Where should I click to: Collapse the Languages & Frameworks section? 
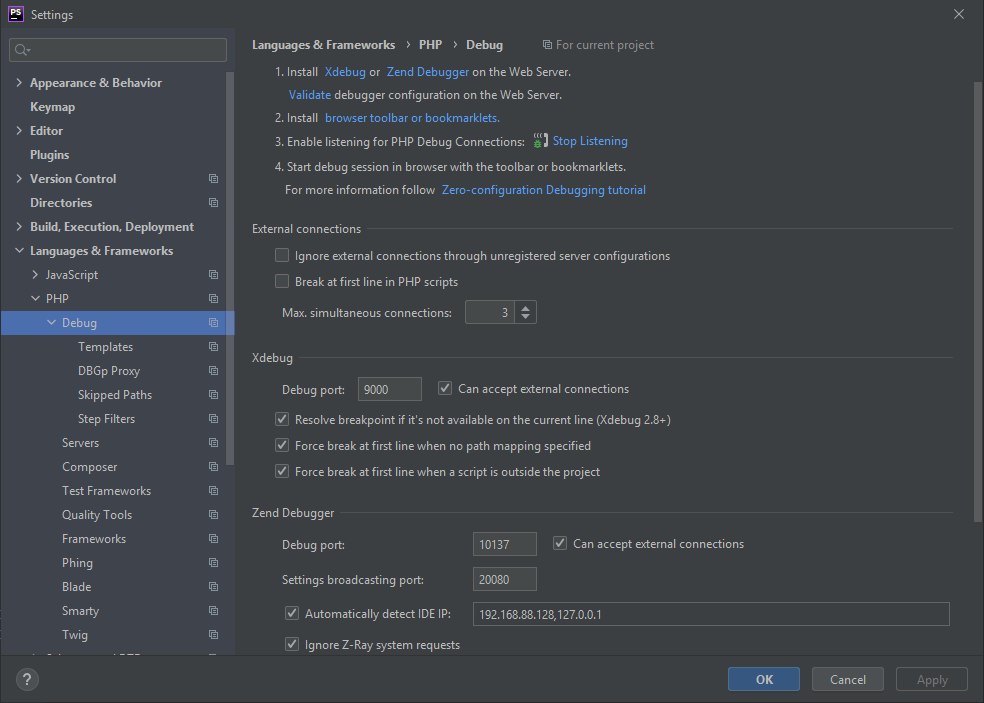[x=19, y=250]
